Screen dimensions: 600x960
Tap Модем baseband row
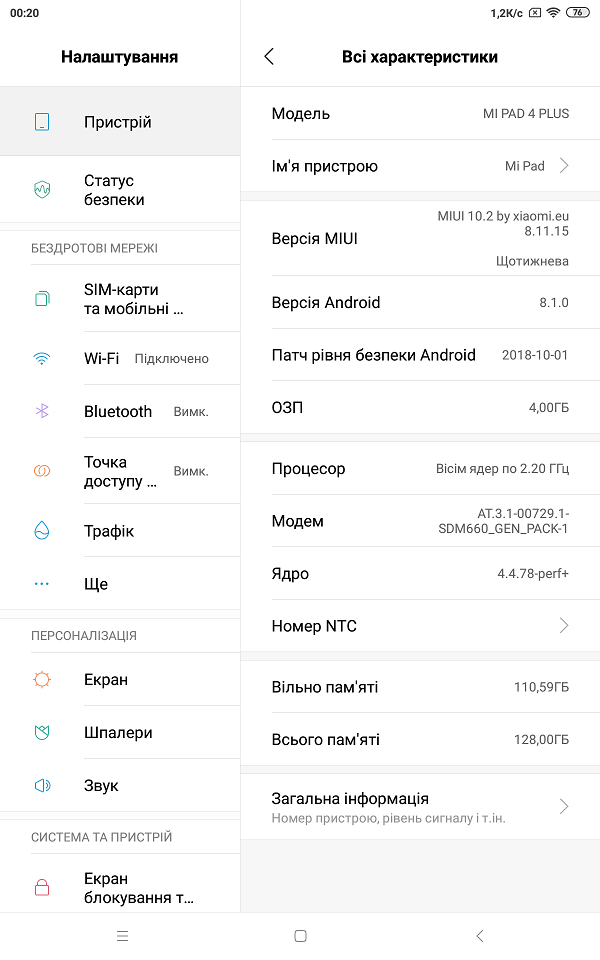coord(420,521)
